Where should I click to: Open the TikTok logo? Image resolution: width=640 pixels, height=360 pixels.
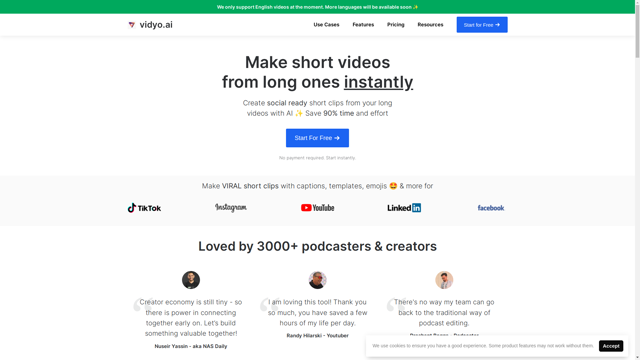point(144,208)
